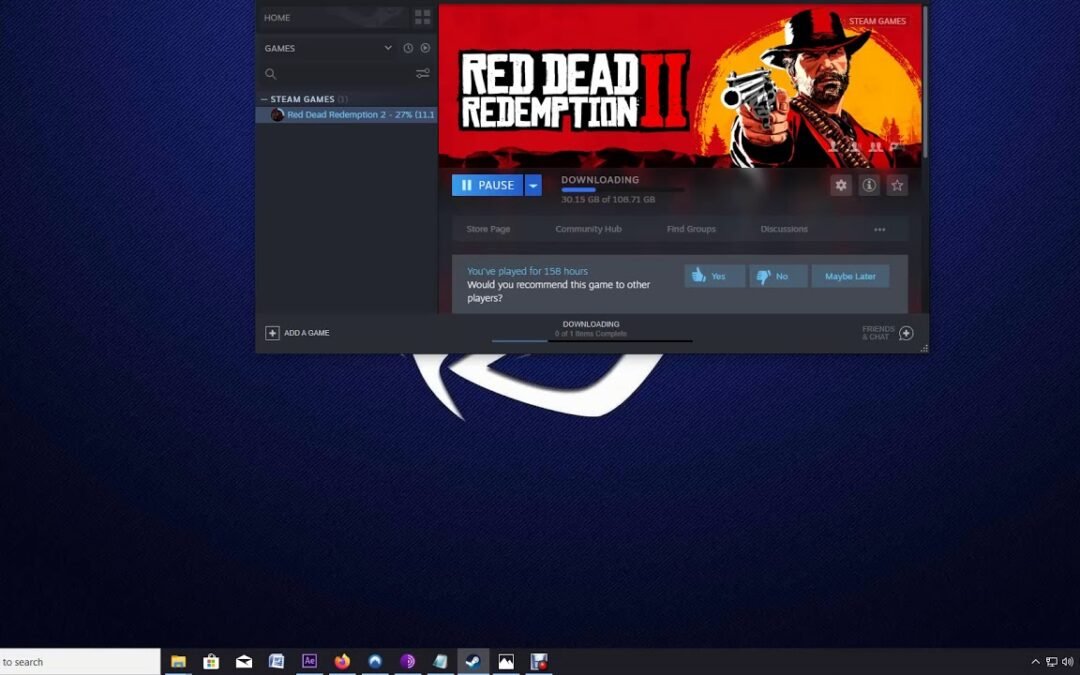Image resolution: width=1080 pixels, height=675 pixels.
Task: Open the bottom DOWNLOADING status manager
Action: point(591,330)
